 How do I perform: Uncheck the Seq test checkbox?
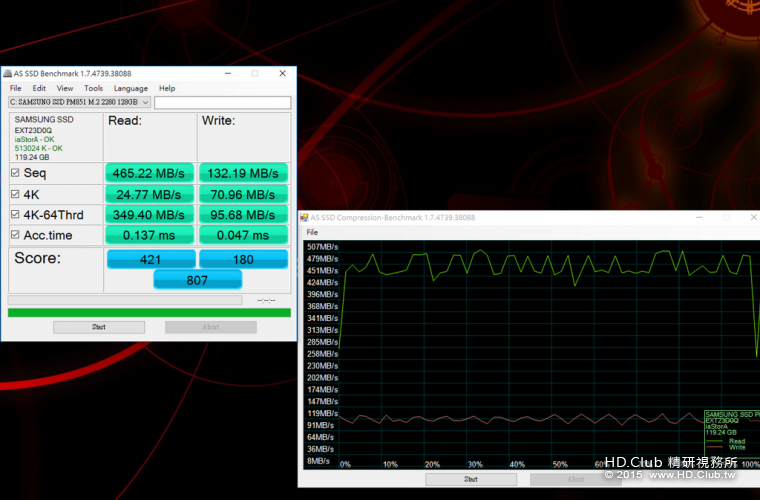[x=14, y=173]
